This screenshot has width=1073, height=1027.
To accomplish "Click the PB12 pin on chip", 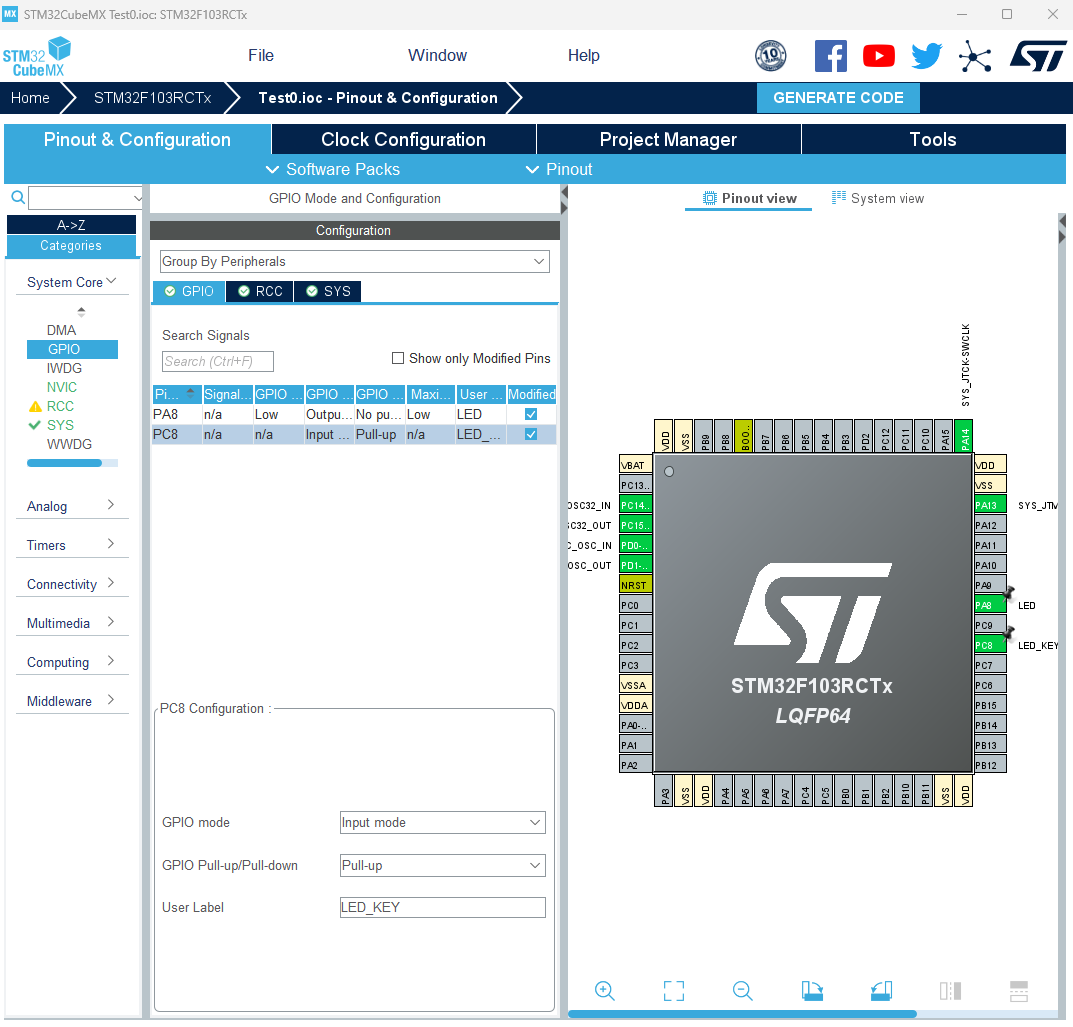I will point(990,765).
